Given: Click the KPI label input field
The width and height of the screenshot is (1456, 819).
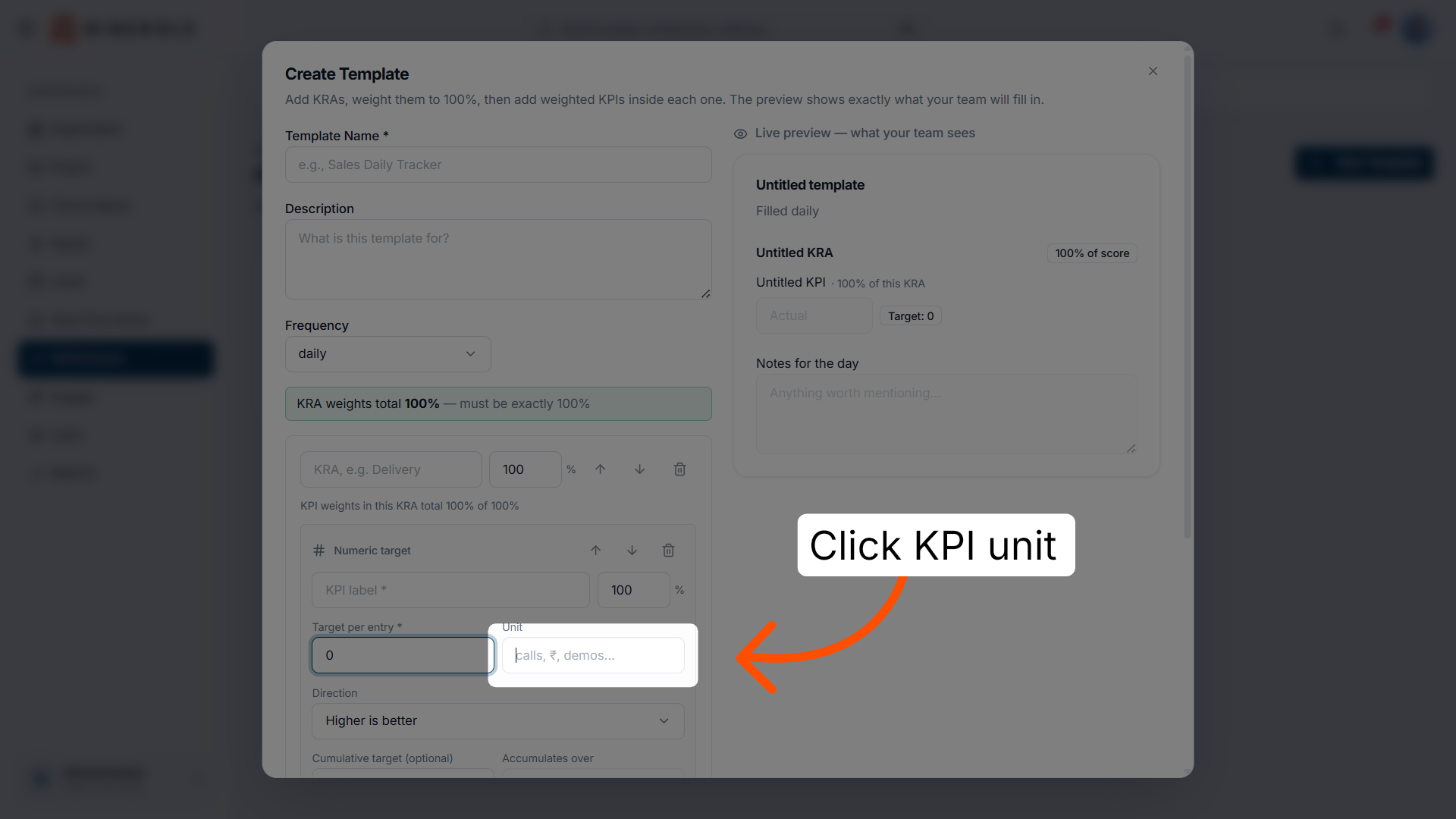Looking at the screenshot, I should click(x=450, y=590).
